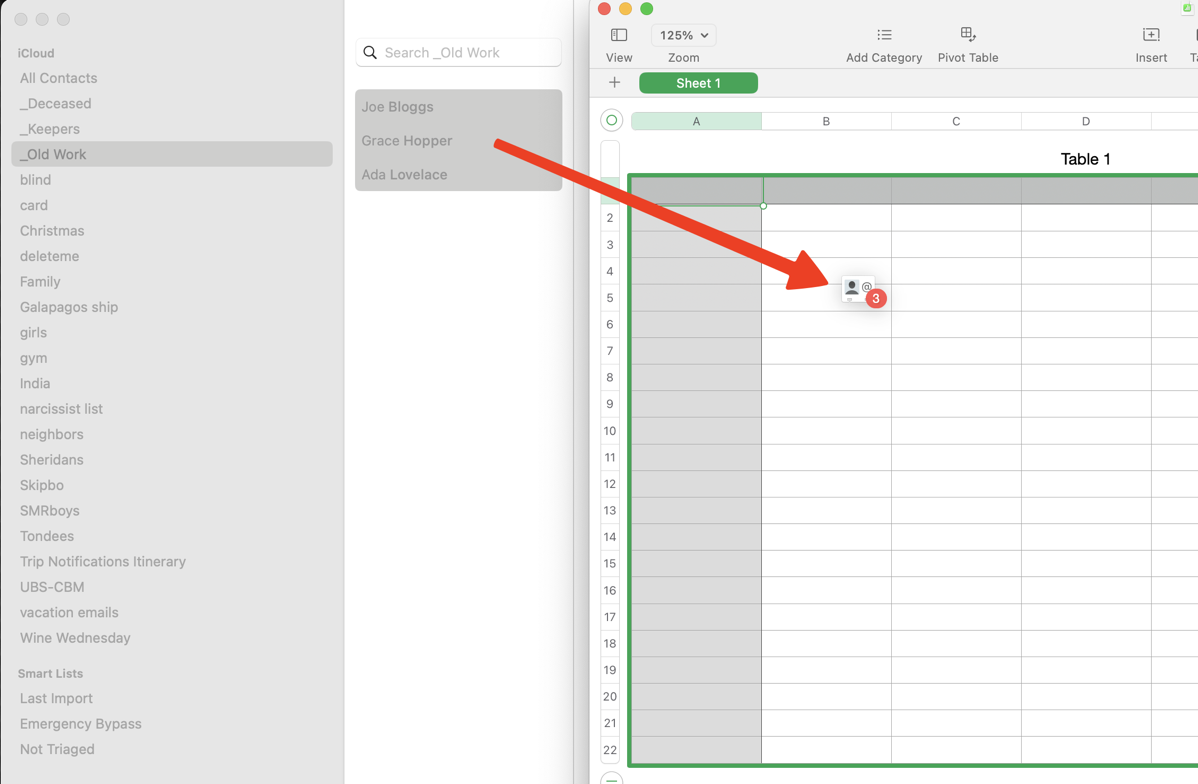
Task: Select column B header
Action: click(x=826, y=121)
